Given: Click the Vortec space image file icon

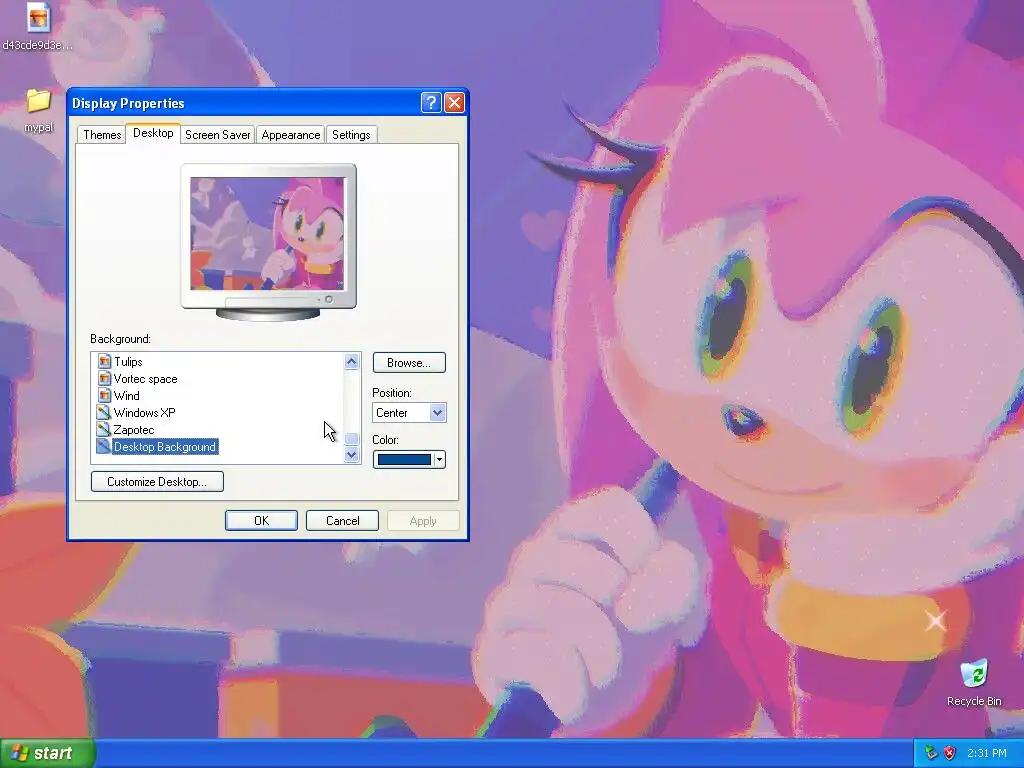Looking at the screenshot, I should [104, 378].
